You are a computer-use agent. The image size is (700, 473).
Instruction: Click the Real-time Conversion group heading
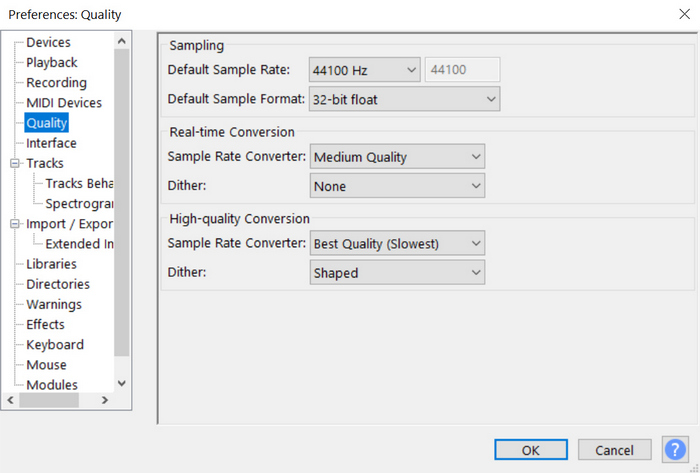232,132
